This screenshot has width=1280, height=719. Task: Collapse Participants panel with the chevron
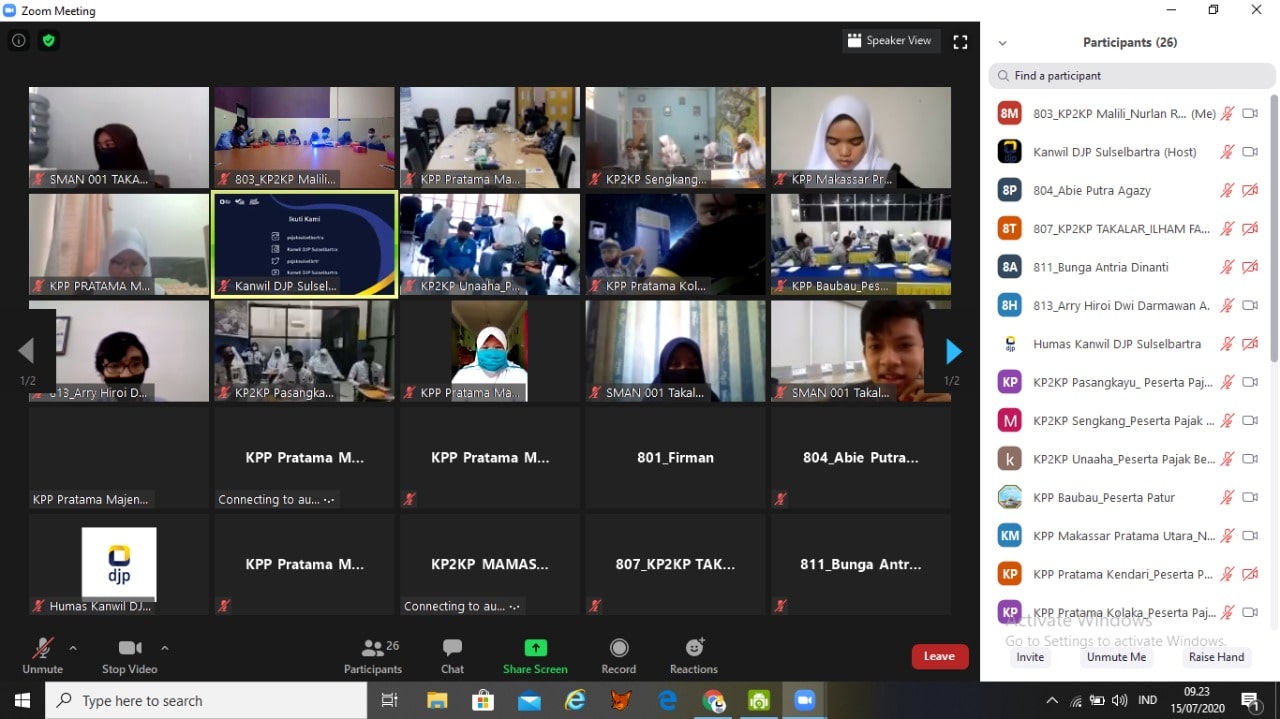pyautogui.click(x=1002, y=43)
